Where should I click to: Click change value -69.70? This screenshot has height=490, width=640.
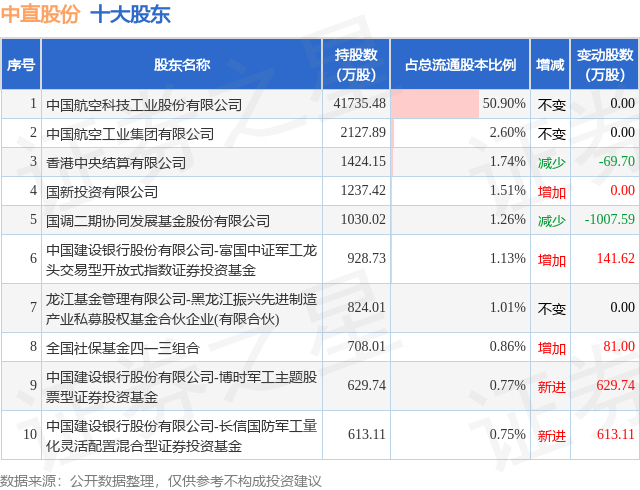616,161
